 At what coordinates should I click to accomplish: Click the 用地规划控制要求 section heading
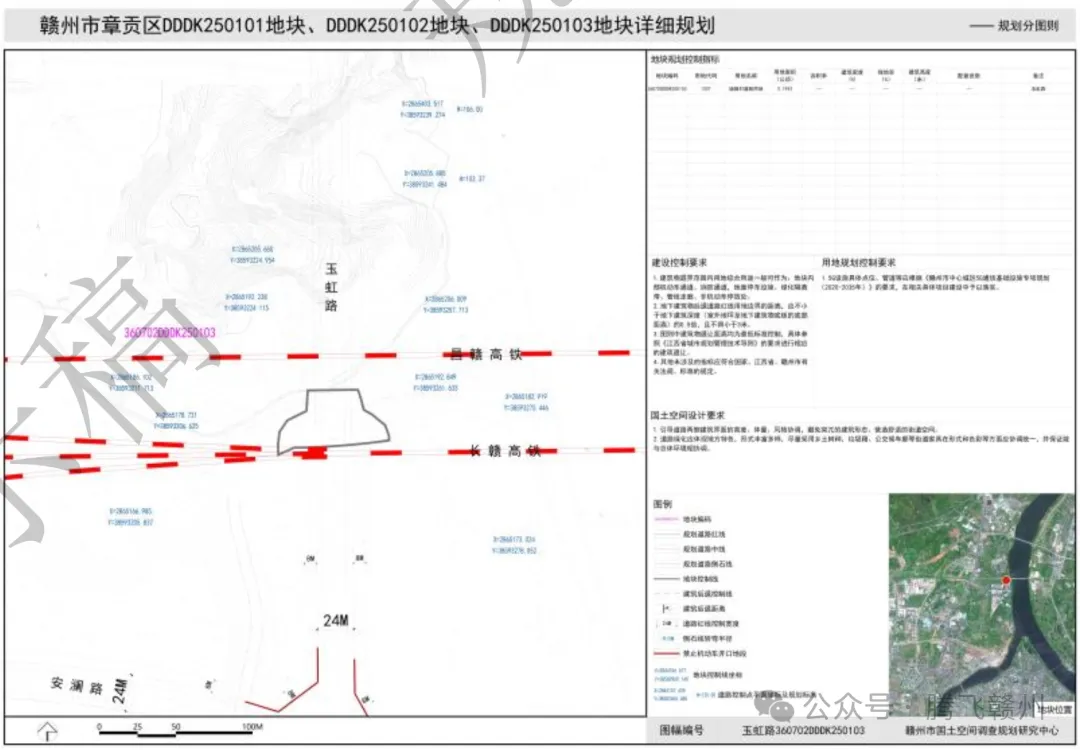coord(858,263)
